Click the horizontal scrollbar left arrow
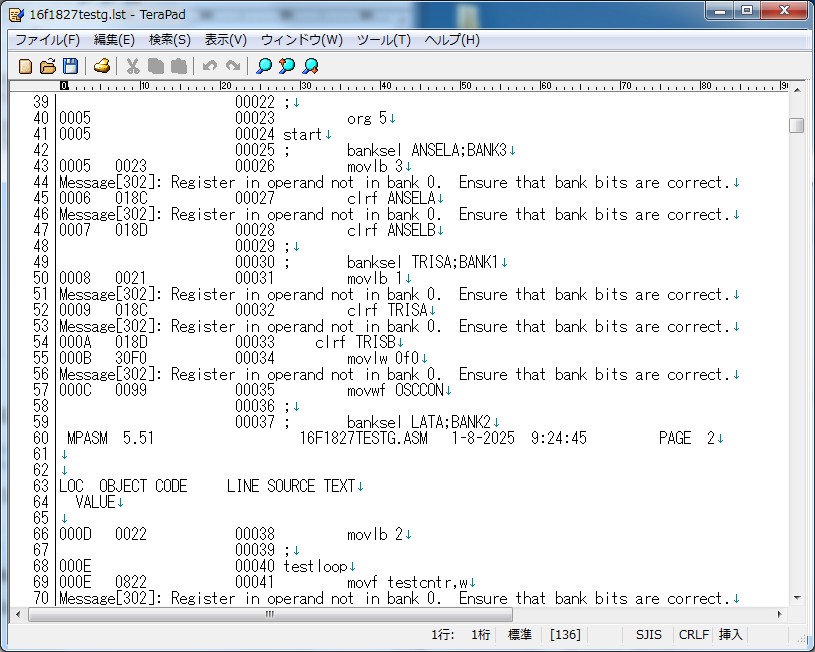The height and width of the screenshot is (652, 815). [18, 614]
